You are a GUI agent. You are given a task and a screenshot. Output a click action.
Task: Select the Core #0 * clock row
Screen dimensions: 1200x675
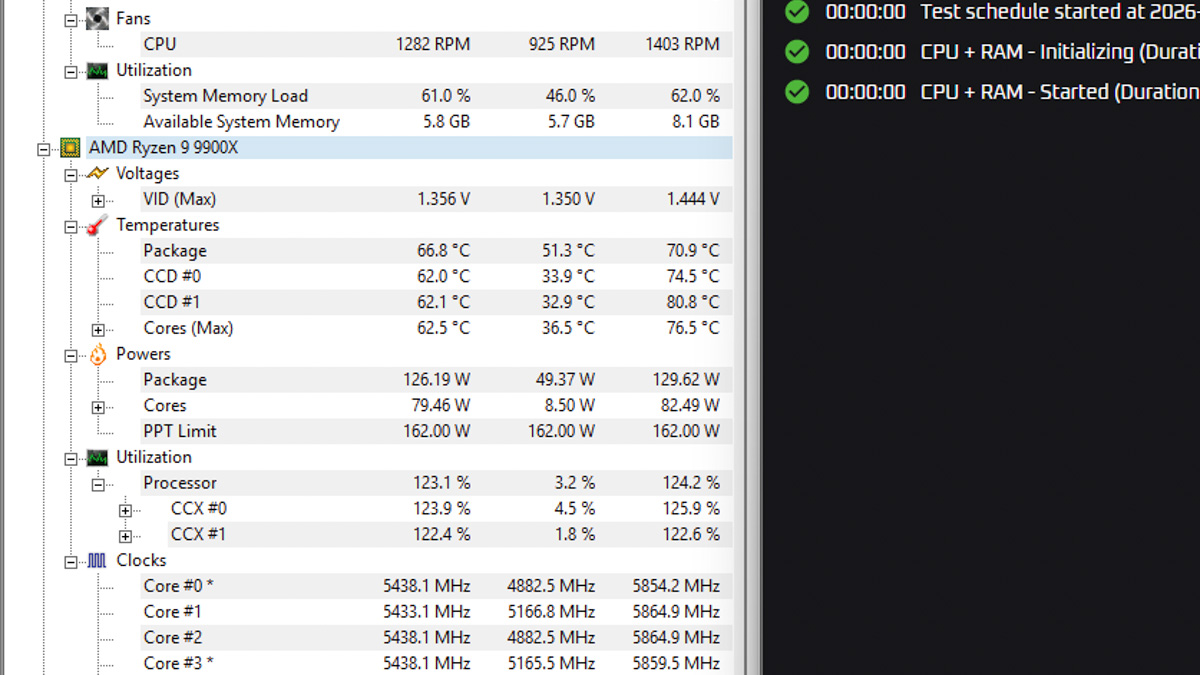(x=436, y=586)
